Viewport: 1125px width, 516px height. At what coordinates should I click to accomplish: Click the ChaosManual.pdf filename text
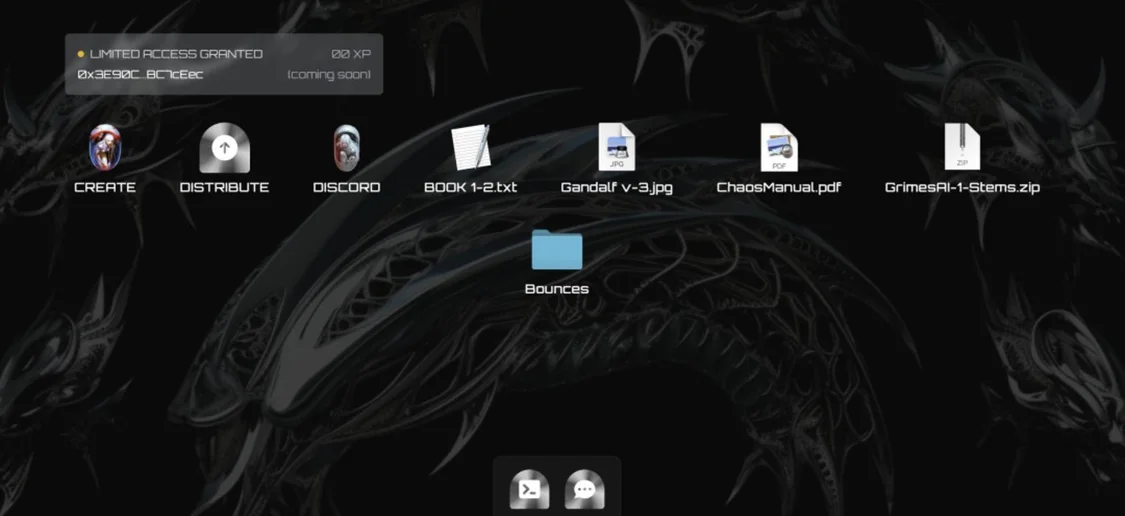779,187
